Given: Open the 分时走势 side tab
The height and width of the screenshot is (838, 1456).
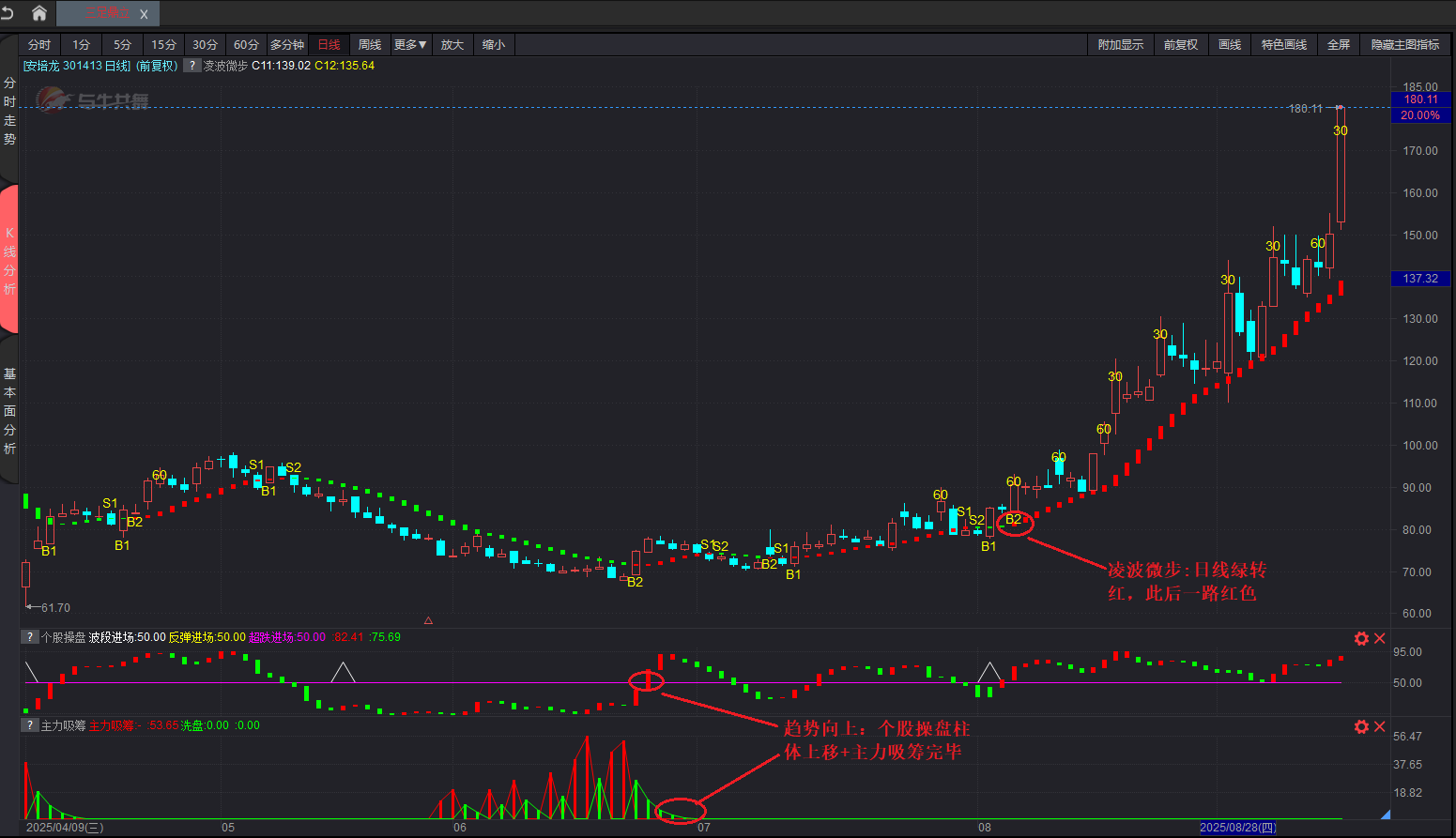Looking at the screenshot, I should [9, 111].
